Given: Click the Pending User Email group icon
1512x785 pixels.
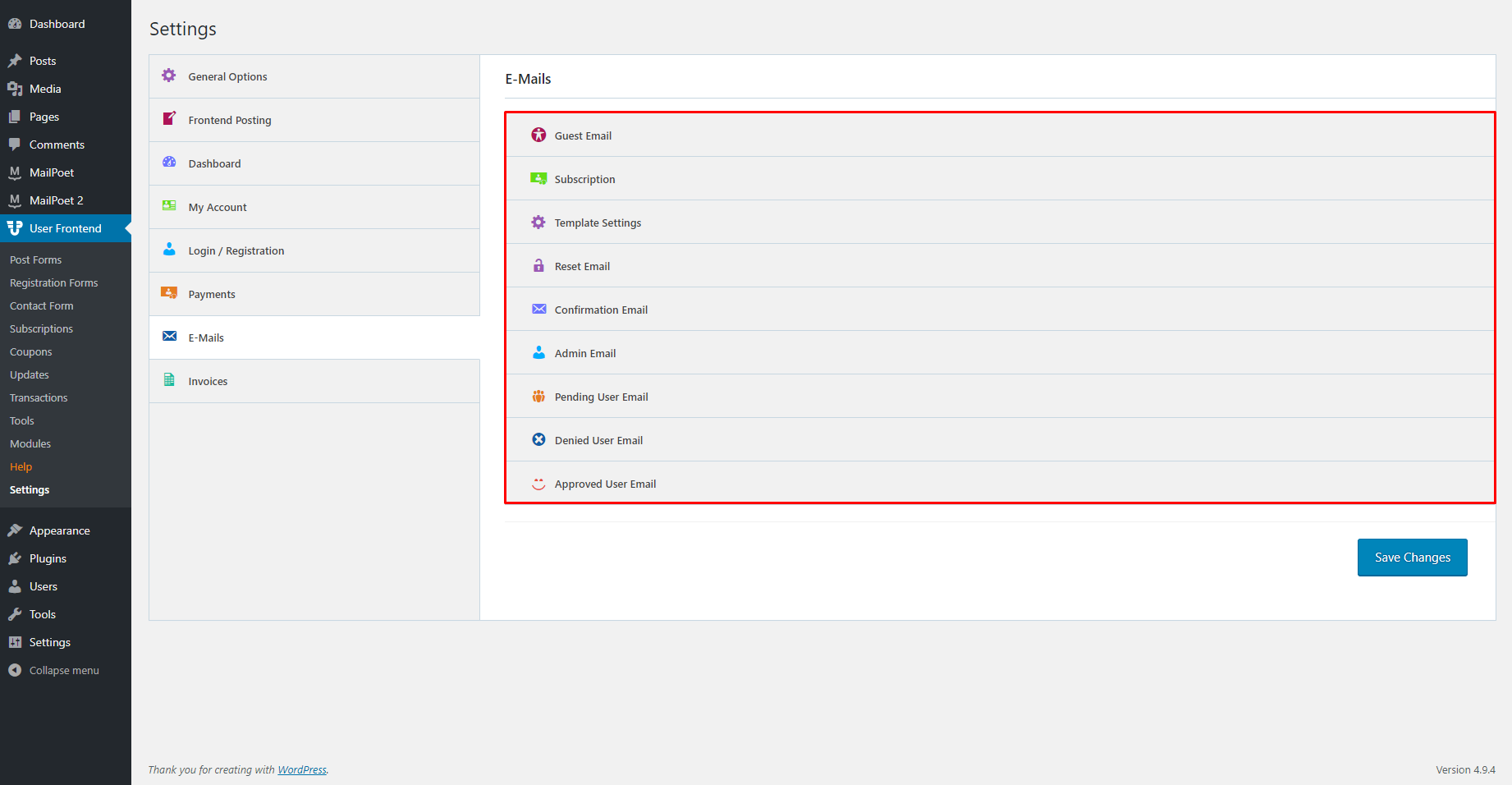Looking at the screenshot, I should coord(538,396).
